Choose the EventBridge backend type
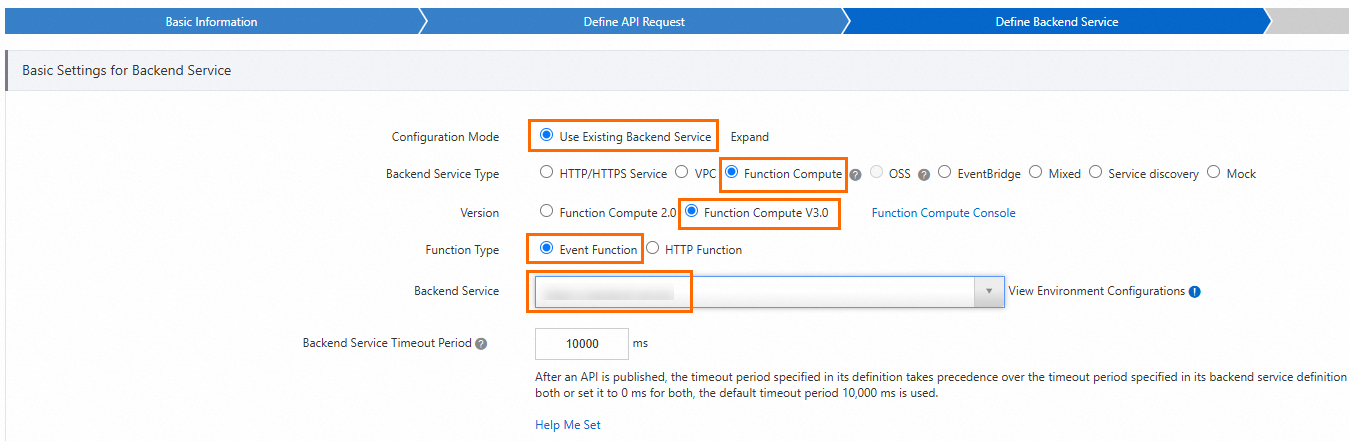 pos(944,173)
